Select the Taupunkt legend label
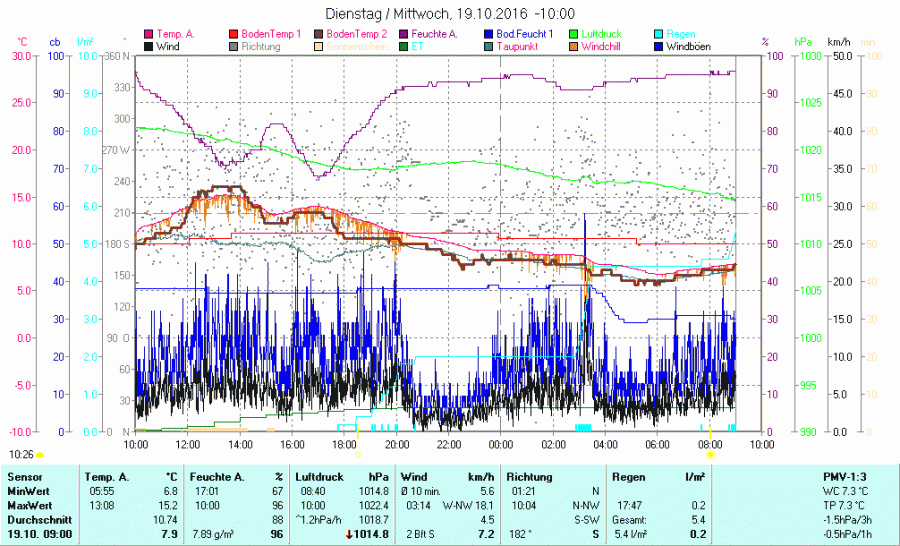 click(518, 47)
